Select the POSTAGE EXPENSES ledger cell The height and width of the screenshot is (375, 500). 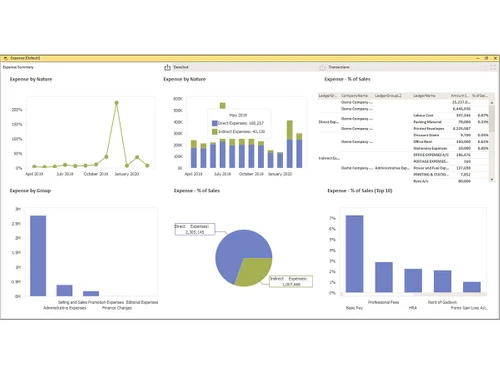click(431, 161)
